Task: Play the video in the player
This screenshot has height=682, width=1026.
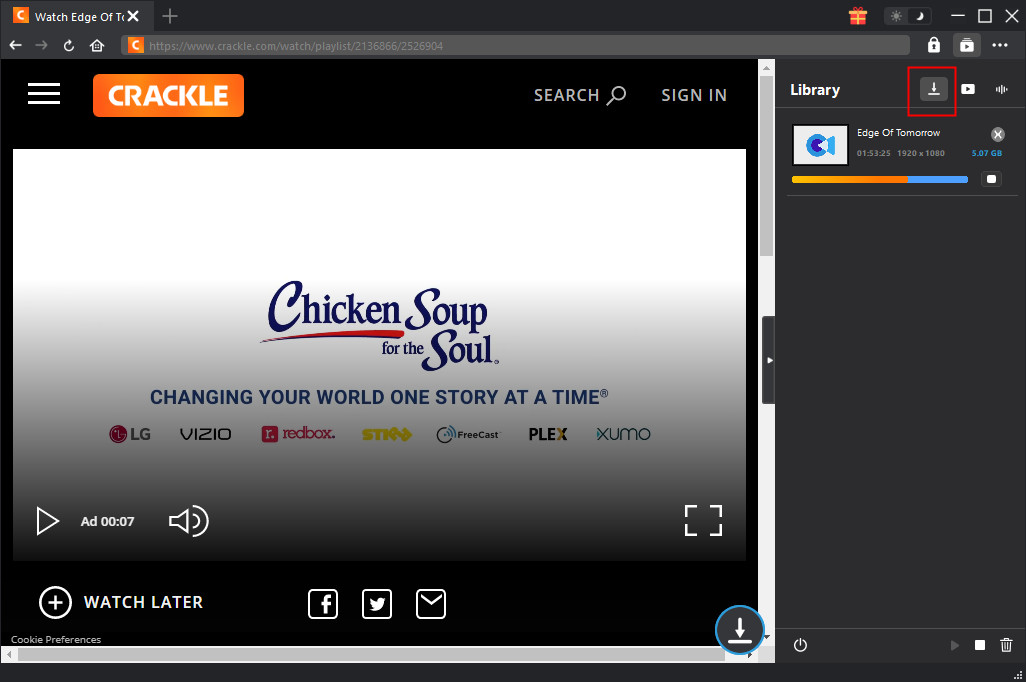Action: 47,521
